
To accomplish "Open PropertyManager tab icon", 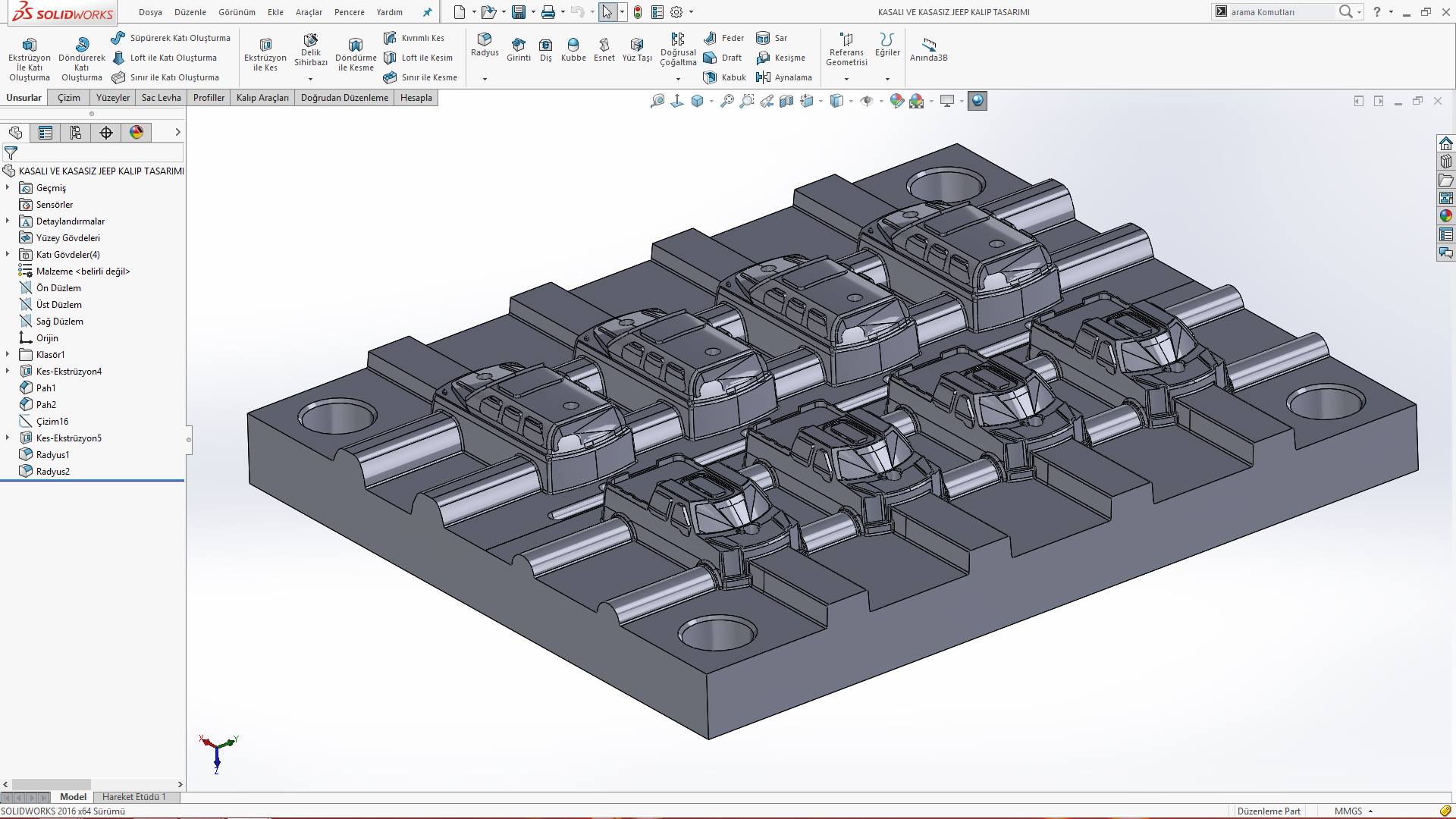I will [x=45, y=133].
